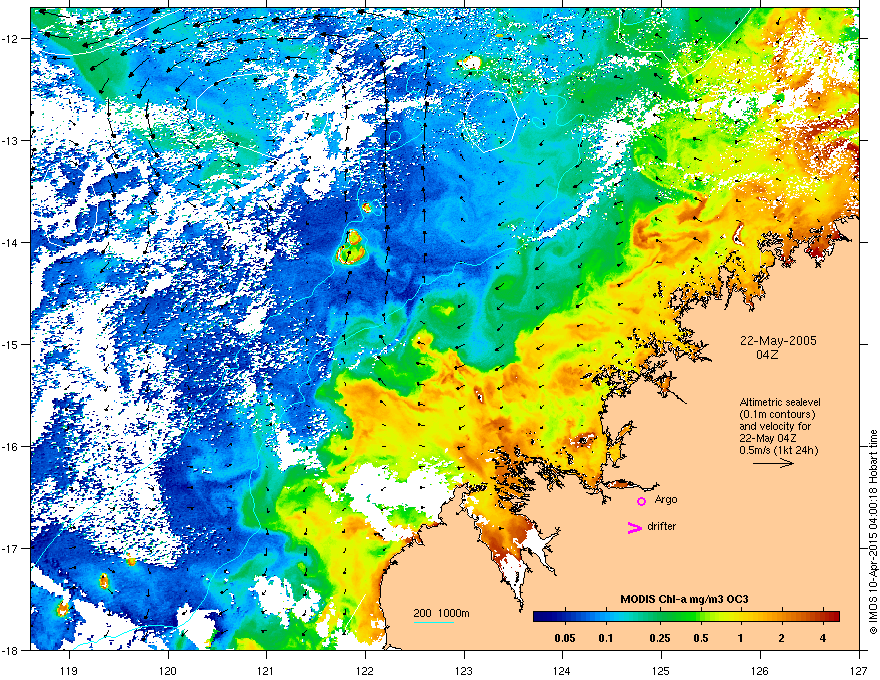The width and height of the screenshot is (880, 680).
Task: Click the "0.5m/s (1kt 24h)" text
Action: point(778,450)
